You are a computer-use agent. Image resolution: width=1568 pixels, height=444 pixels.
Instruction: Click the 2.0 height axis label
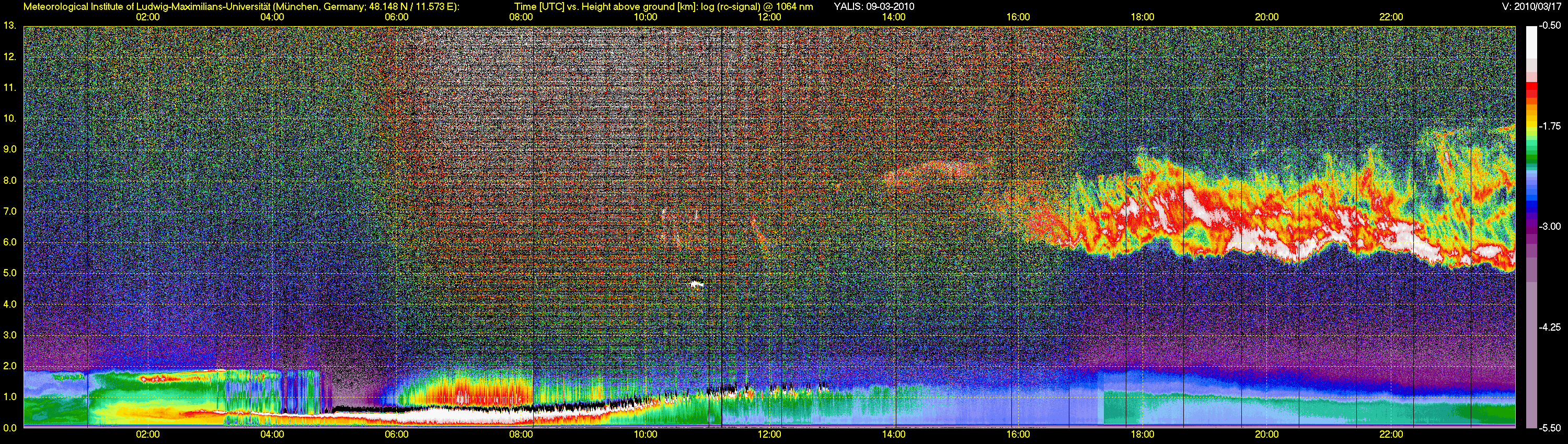[10, 366]
